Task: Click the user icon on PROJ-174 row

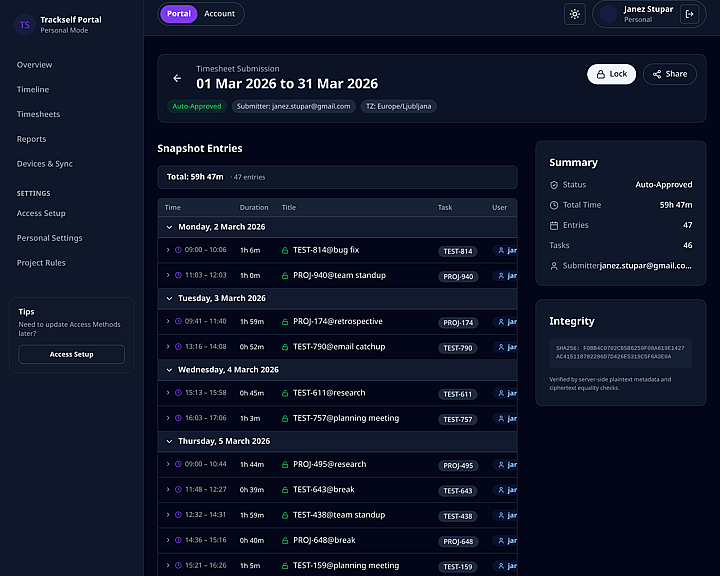Action: [501, 322]
